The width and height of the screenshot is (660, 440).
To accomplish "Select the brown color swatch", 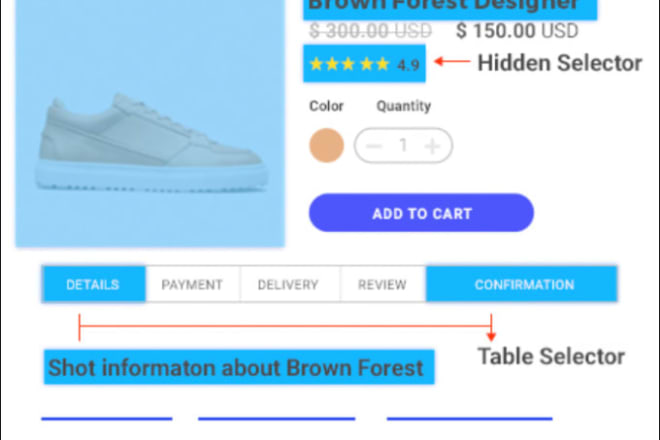I will pyautogui.click(x=326, y=146).
